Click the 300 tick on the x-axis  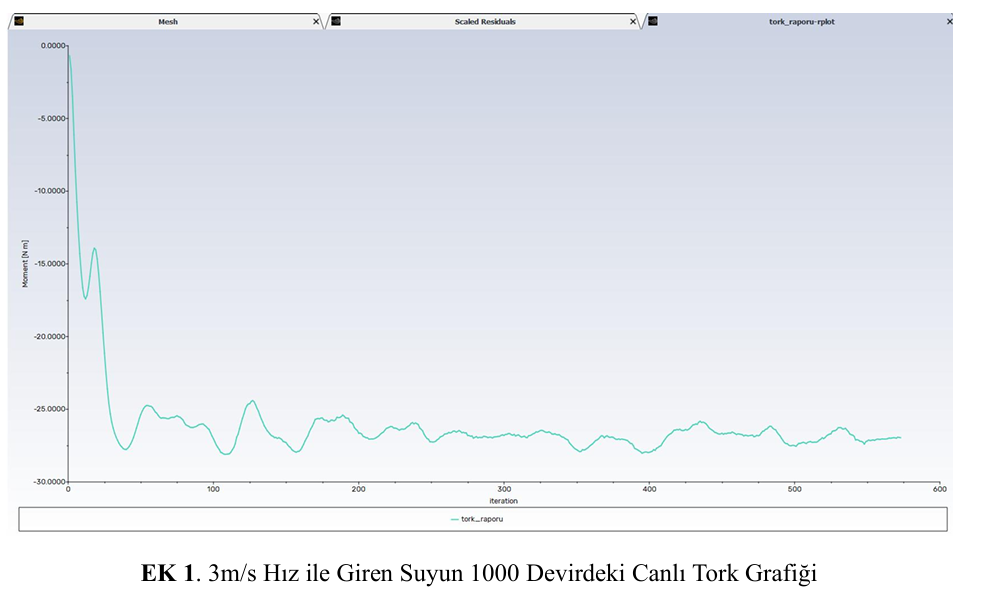tap(503, 489)
